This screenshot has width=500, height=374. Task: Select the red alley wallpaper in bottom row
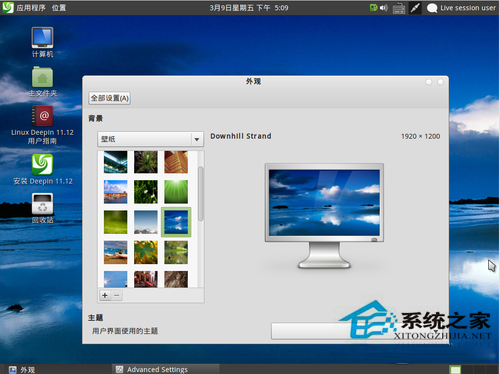point(146,279)
